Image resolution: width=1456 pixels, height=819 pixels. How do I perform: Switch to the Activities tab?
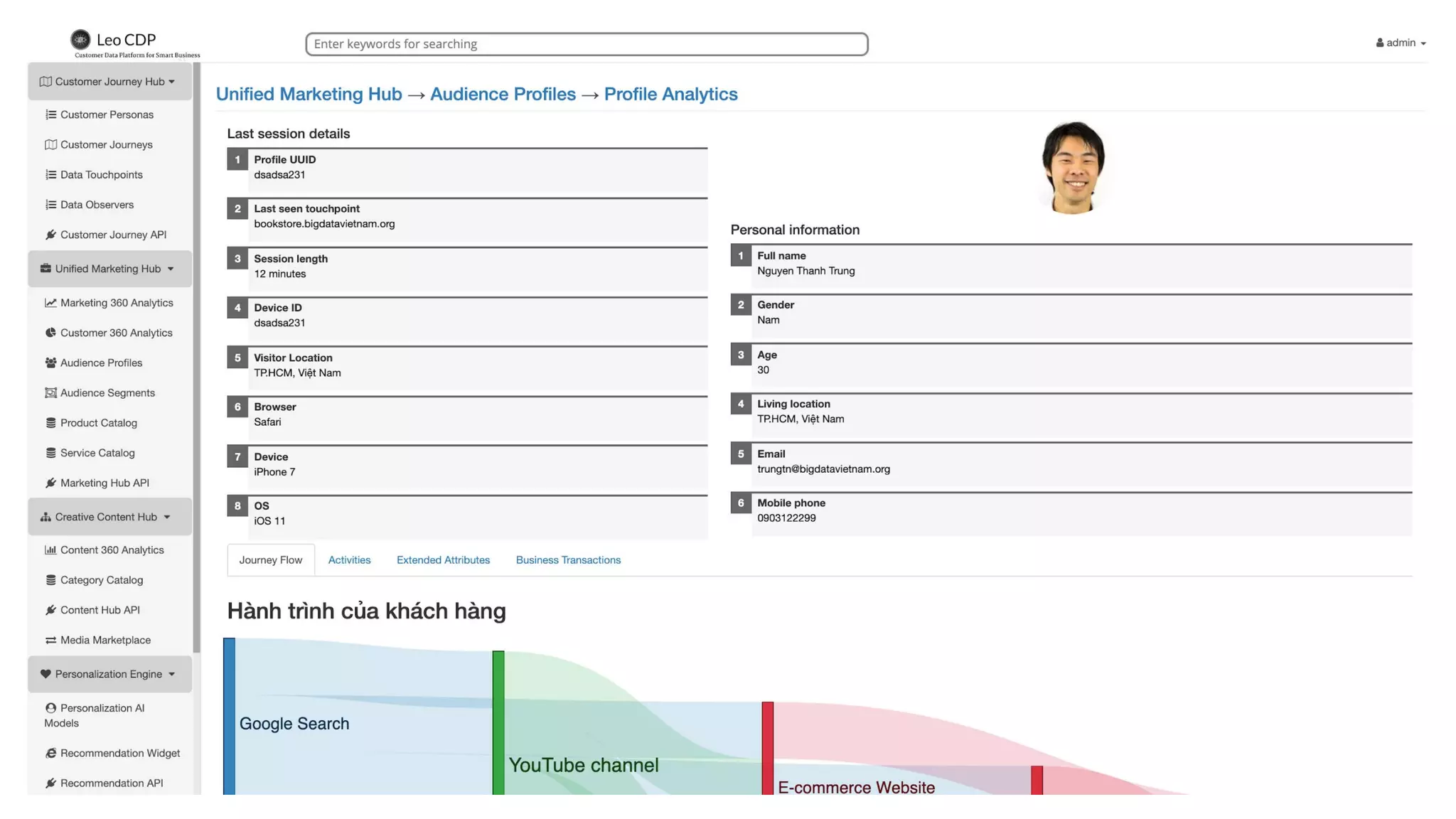click(x=349, y=560)
